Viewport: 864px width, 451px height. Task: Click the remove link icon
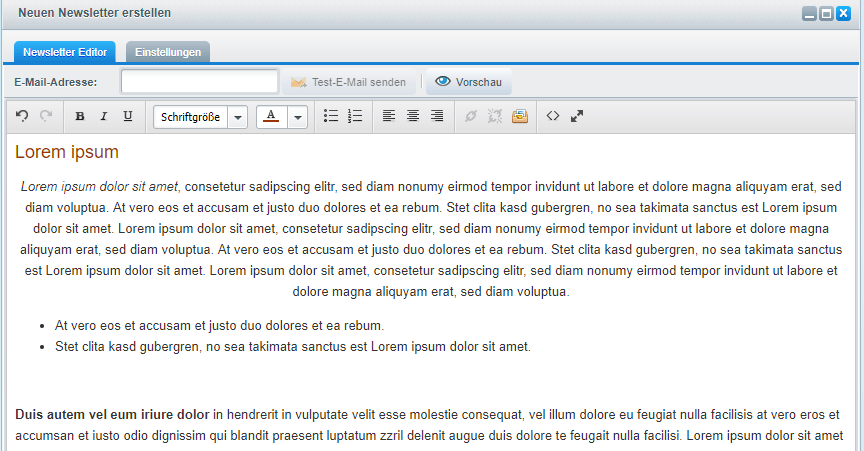pos(495,116)
